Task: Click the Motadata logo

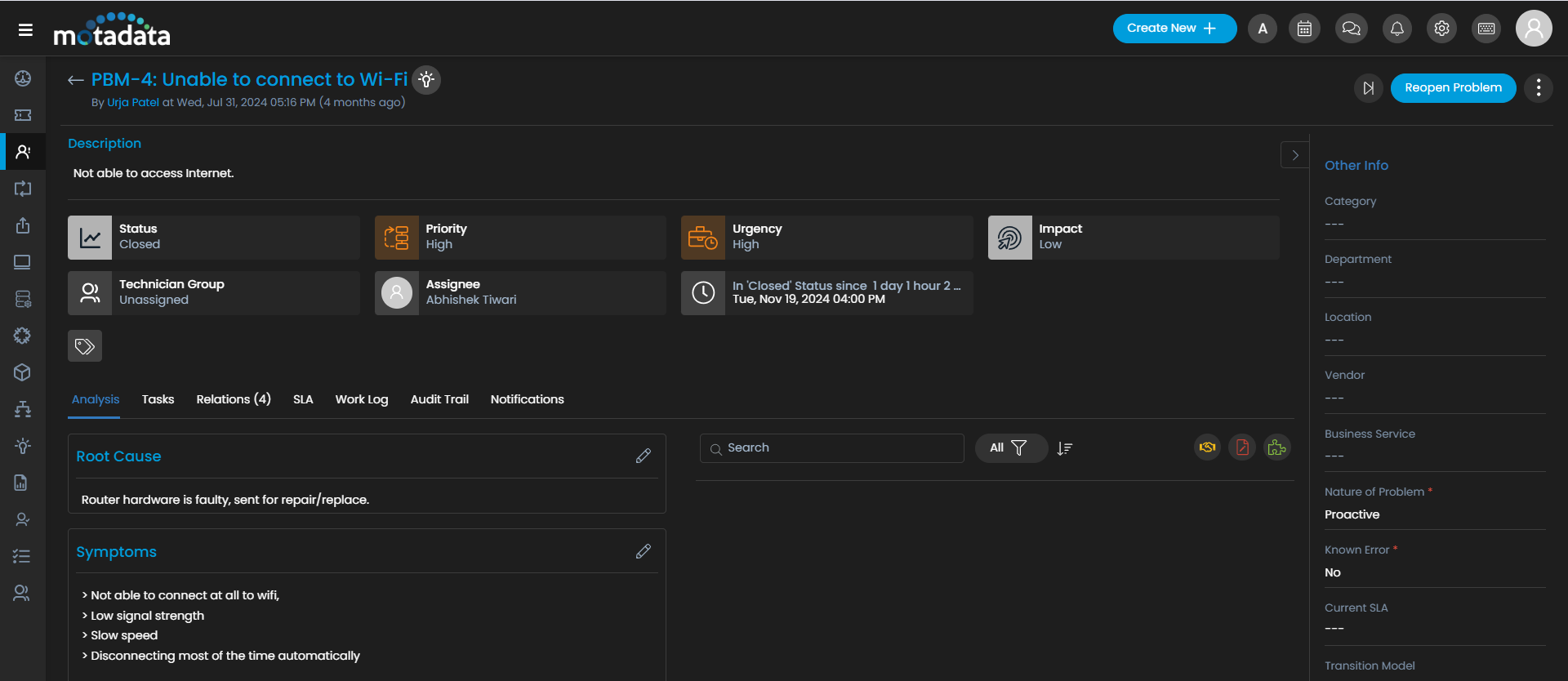Action: 112,30
